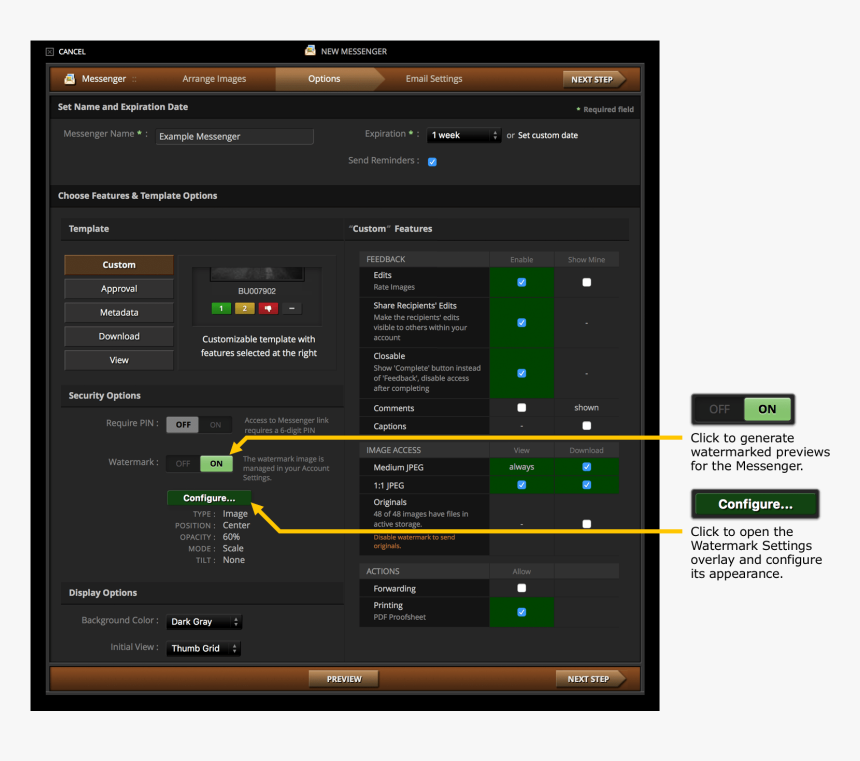This screenshot has width=860, height=761.
Task: Toggle Medium JPEG Download checkbox
Action: (586, 467)
